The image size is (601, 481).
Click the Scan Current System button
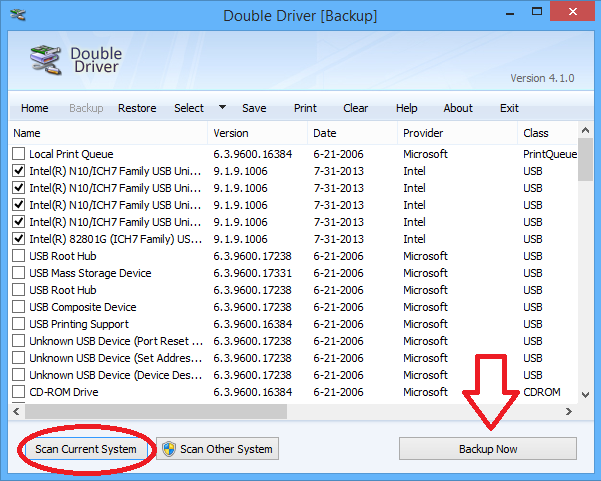tap(86, 449)
